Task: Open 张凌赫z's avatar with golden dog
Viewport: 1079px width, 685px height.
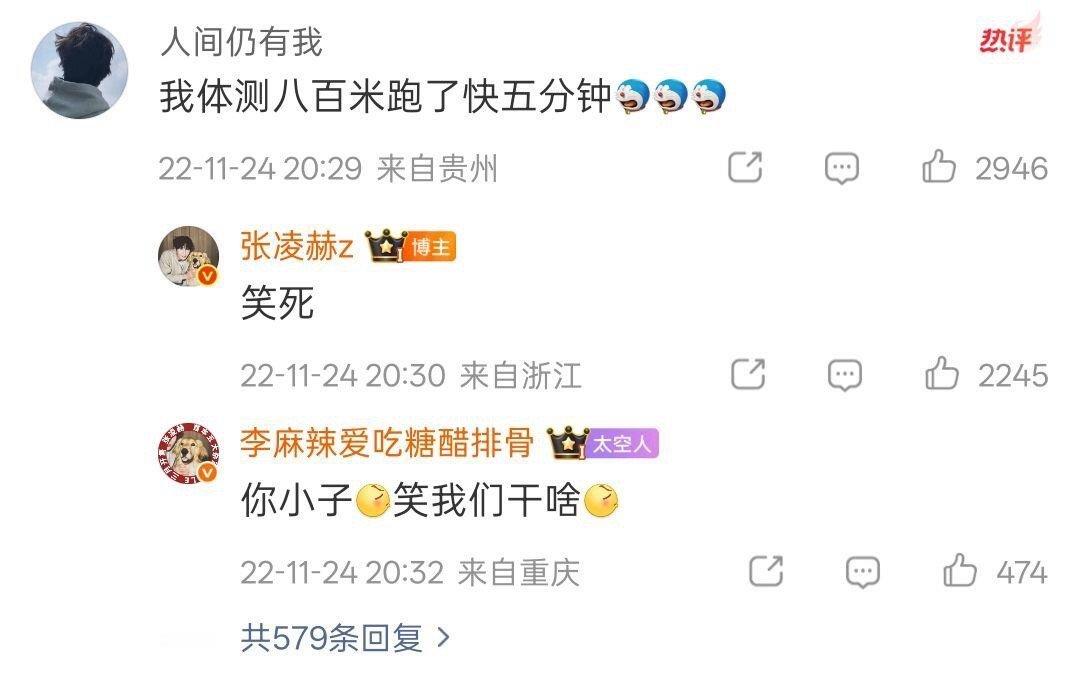Action: 189,255
